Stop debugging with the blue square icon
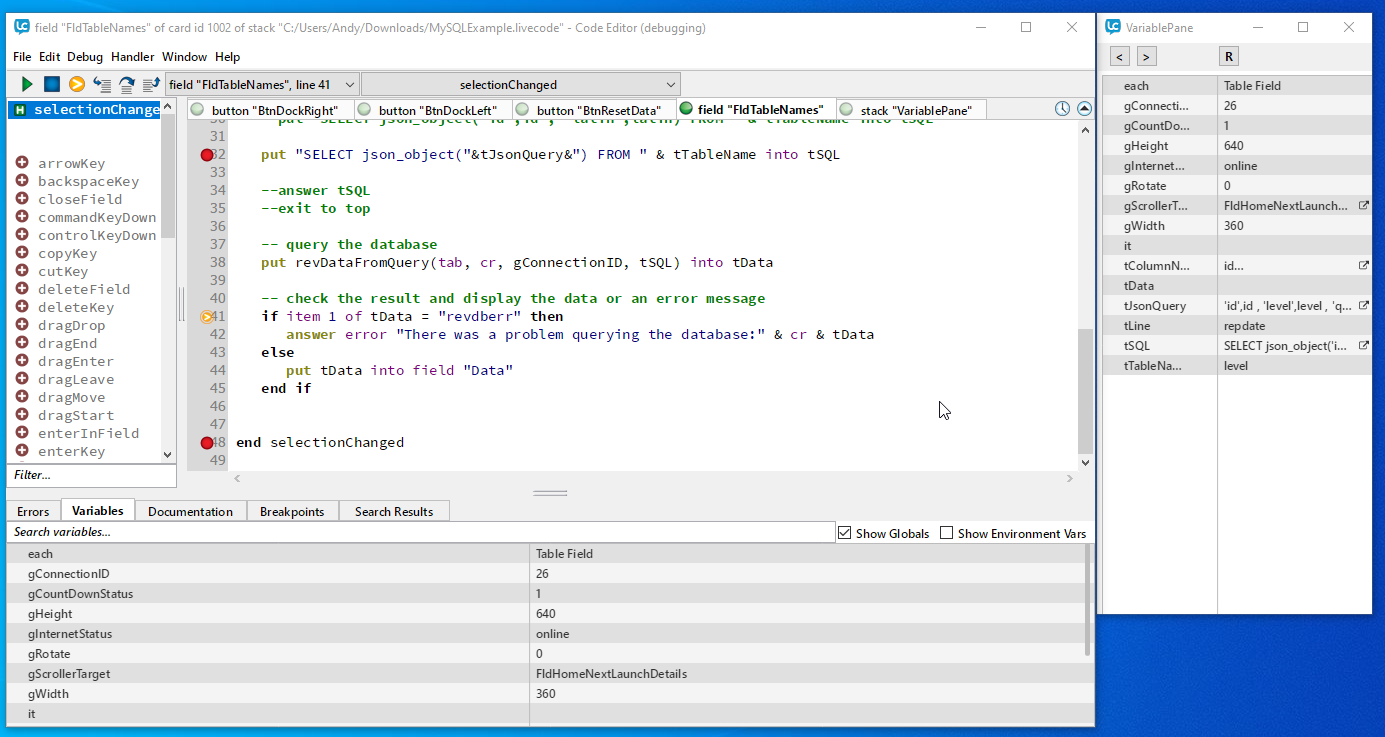 [x=52, y=85]
